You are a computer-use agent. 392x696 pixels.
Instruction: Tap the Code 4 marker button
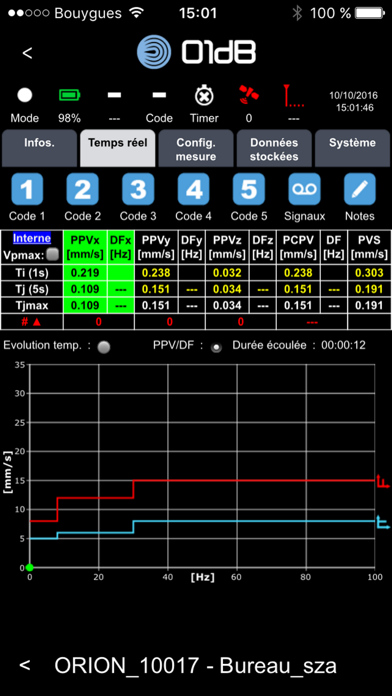point(194,189)
